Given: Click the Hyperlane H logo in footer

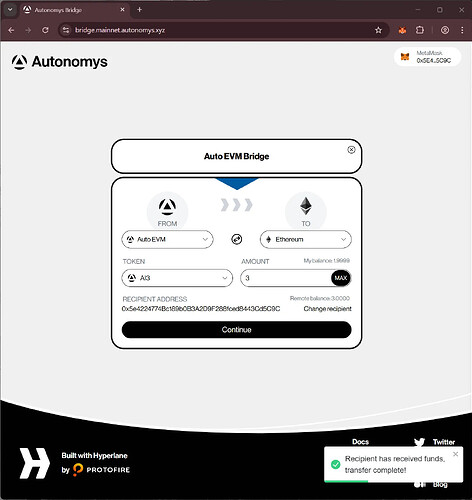Looking at the screenshot, I should click(34, 463).
